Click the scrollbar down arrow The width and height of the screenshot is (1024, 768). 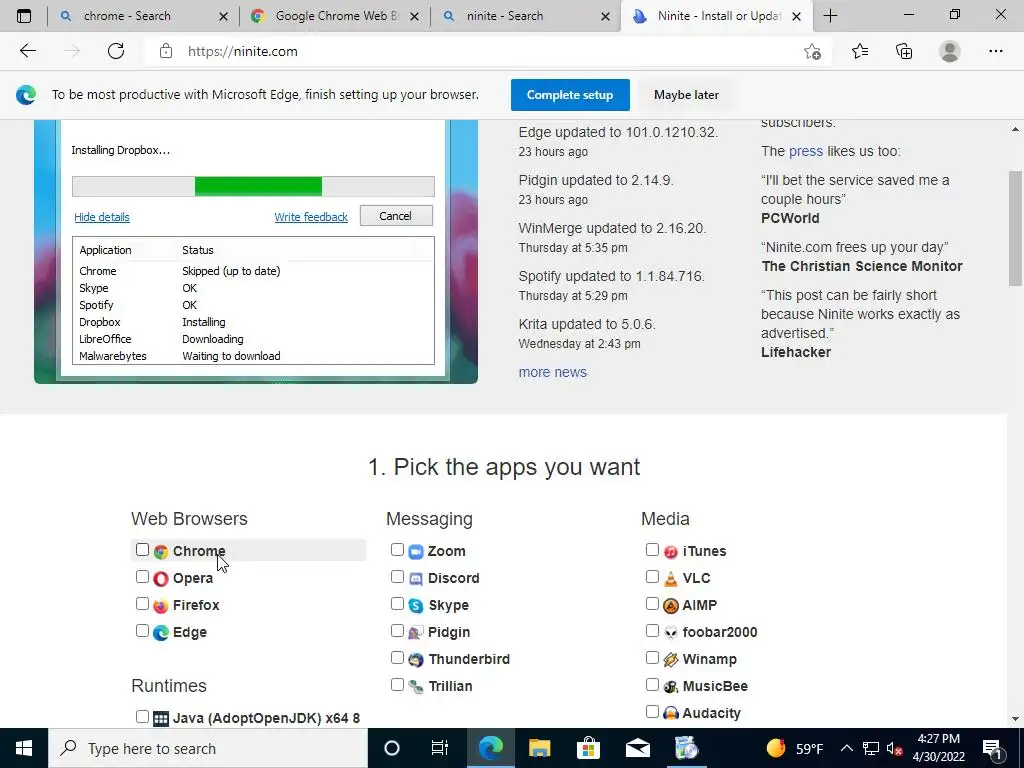(x=1016, y=719)
